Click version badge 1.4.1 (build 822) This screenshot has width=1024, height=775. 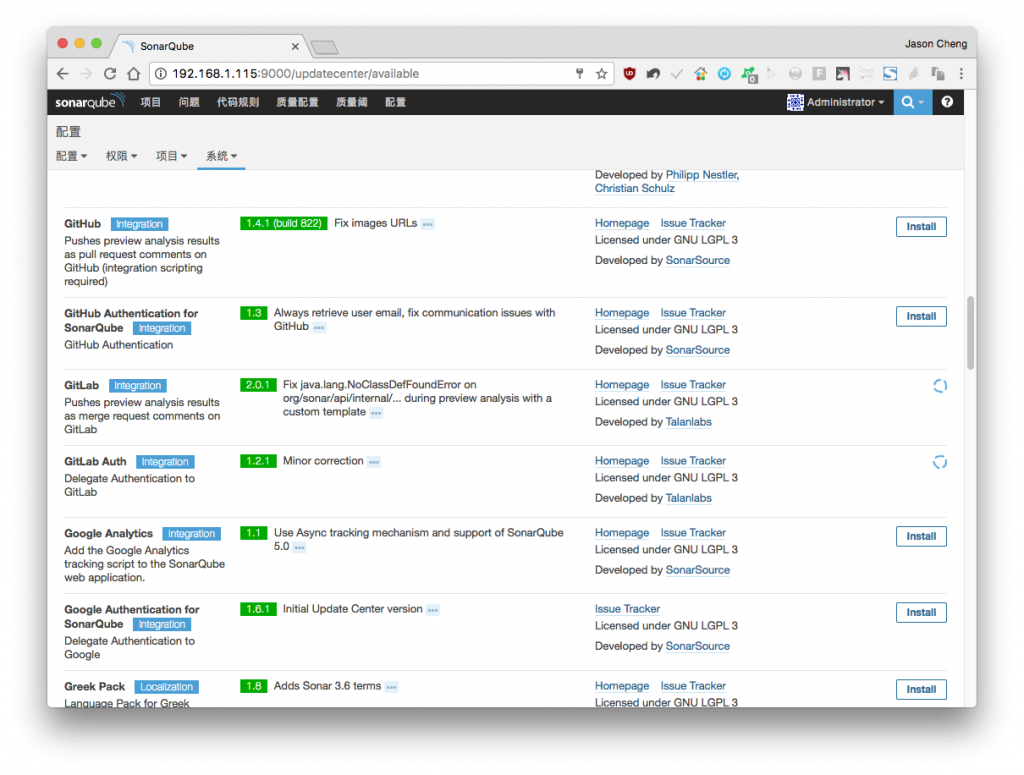pos(283,223)
